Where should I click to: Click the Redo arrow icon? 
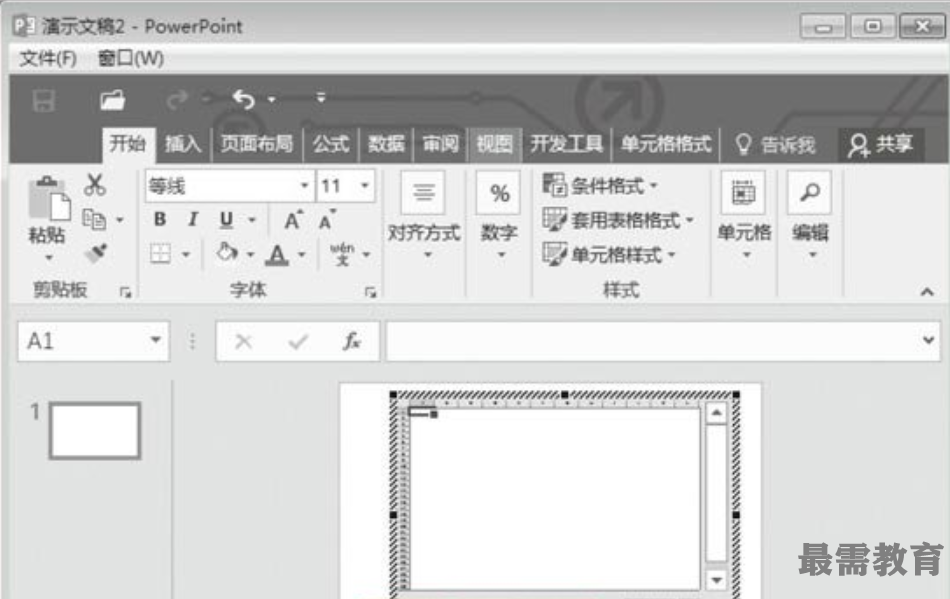(177, 99)
